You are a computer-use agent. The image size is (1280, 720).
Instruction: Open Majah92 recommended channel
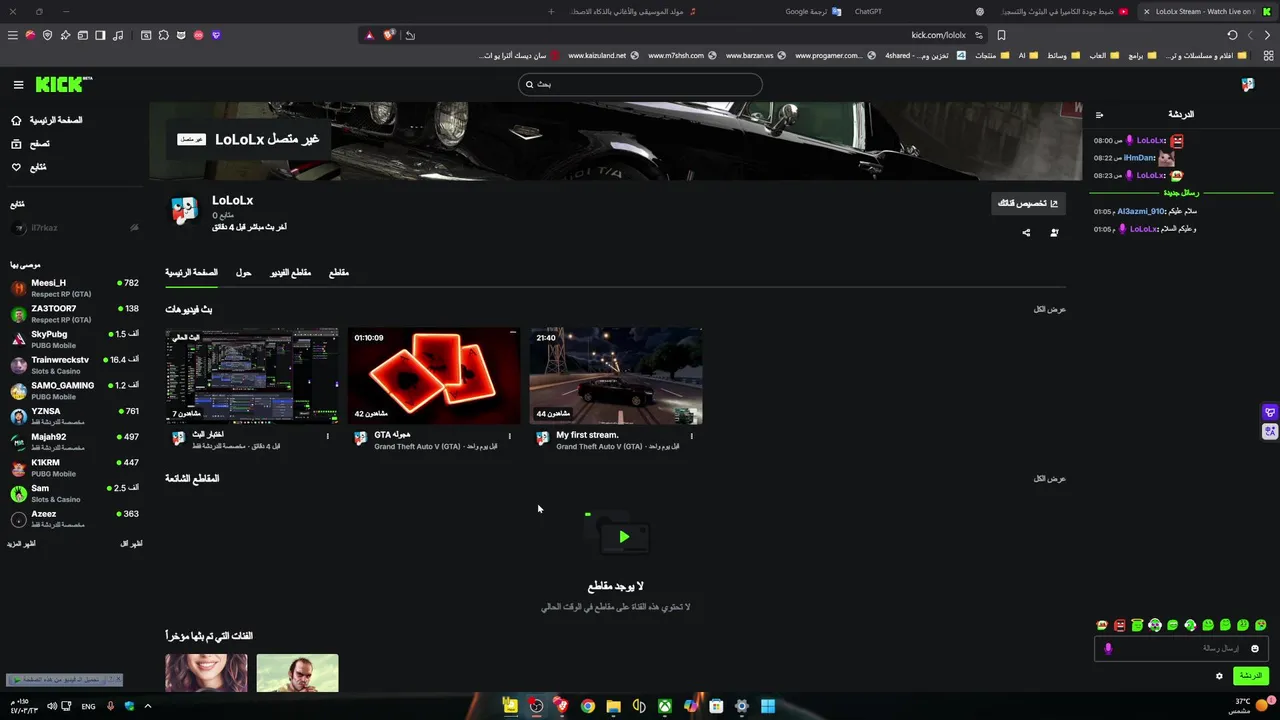[x=74, y=442]
